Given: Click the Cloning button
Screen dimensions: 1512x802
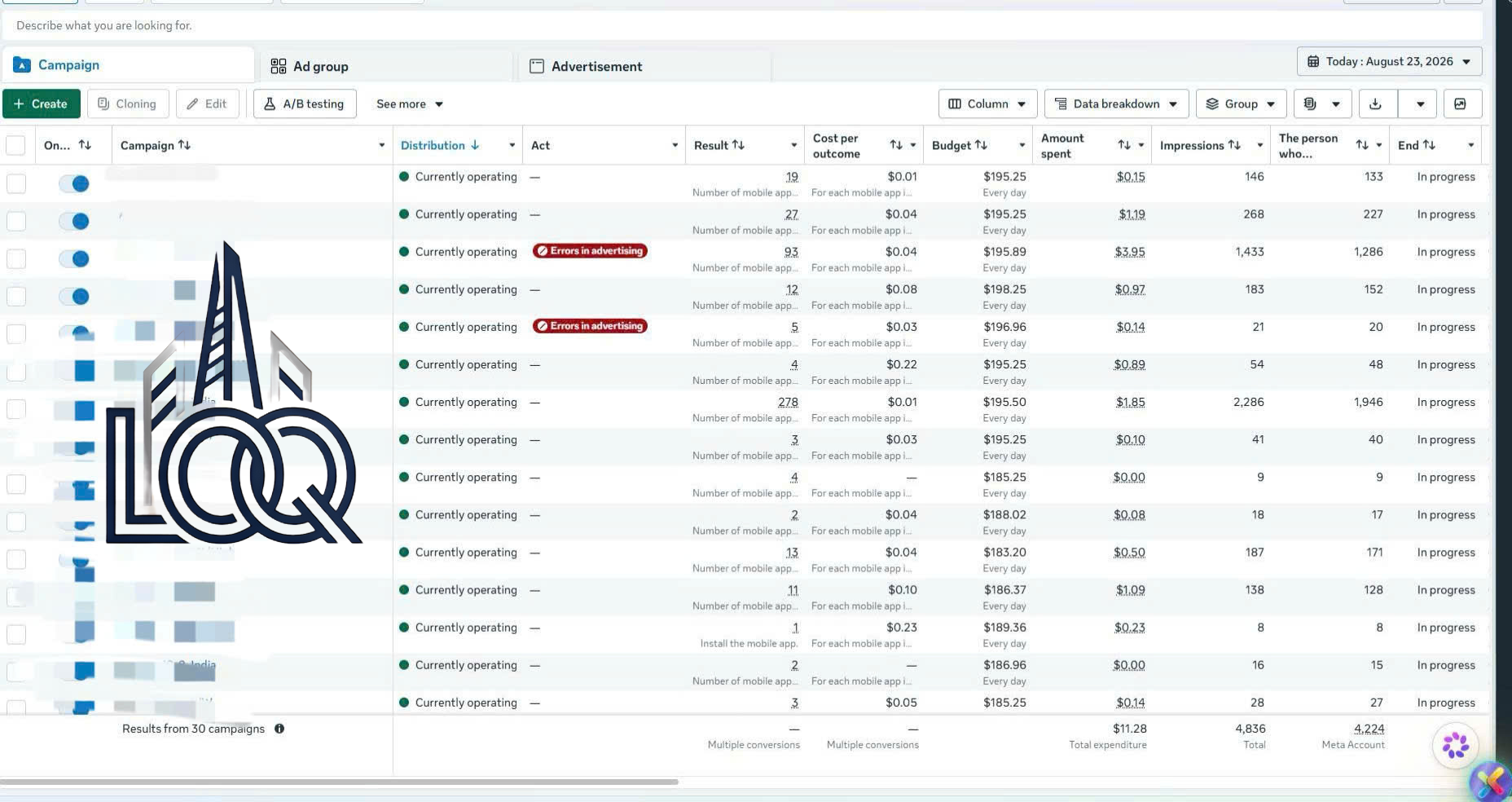Looking at the screenshot, I should coord(127,104).
